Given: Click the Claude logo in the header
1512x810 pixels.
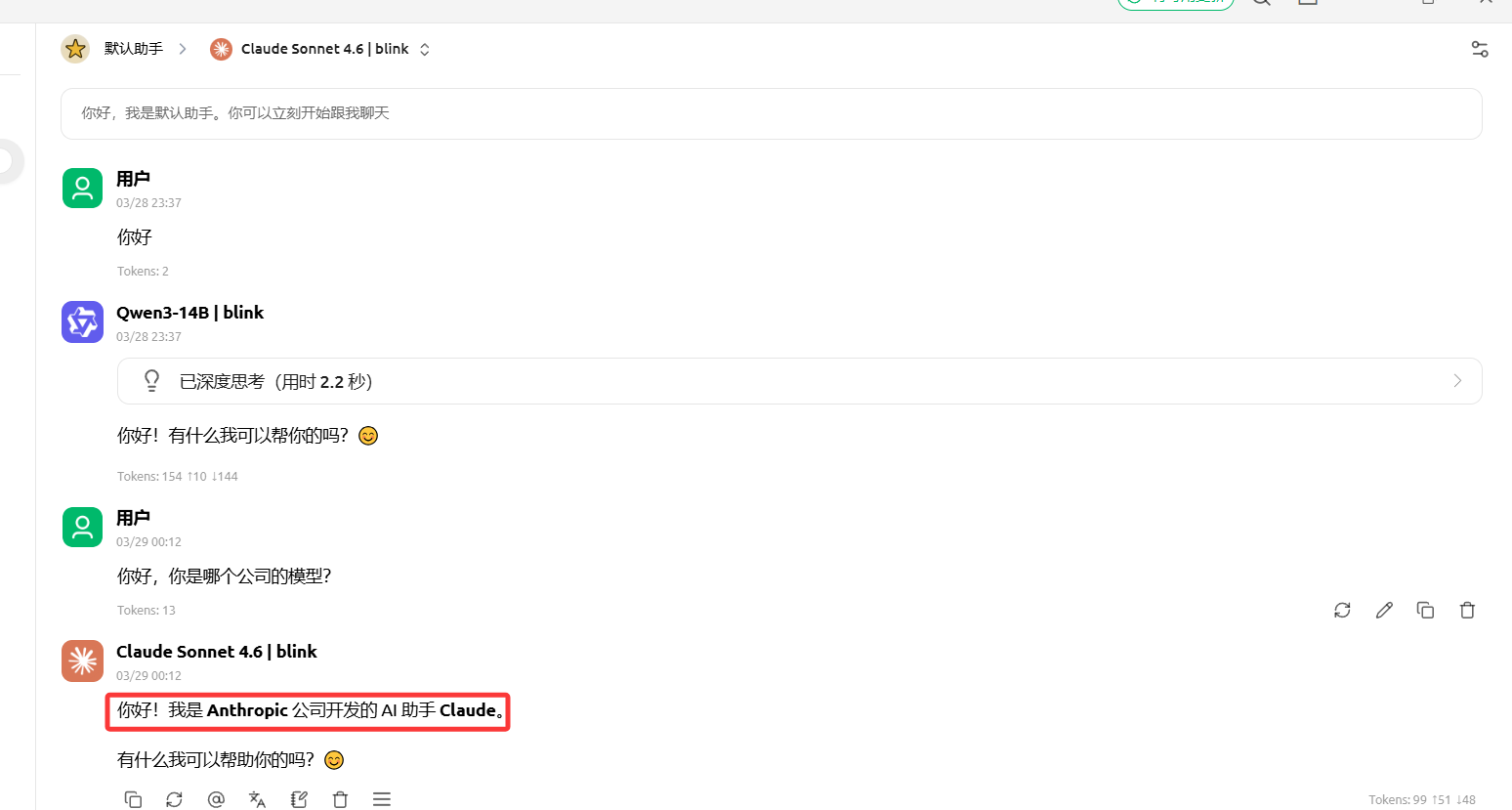Looking at the screenshot, I should [x=222, y=49].
